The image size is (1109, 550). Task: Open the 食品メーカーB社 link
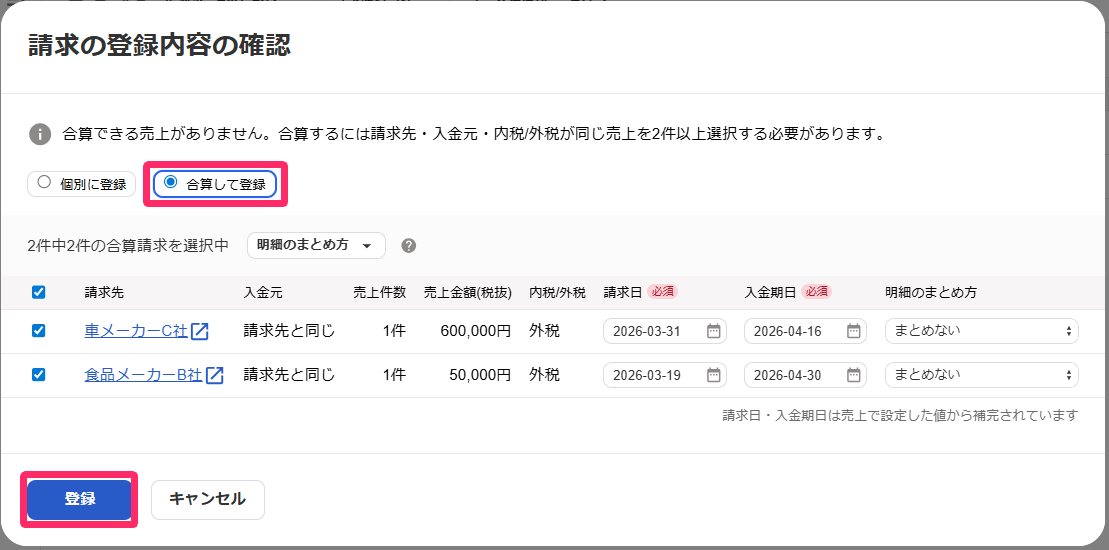[x=143, y=375]
